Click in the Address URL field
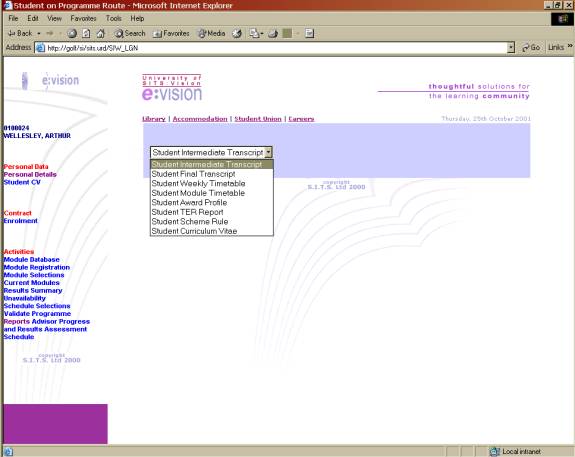575x457 pixels. (x=275, y=48)
